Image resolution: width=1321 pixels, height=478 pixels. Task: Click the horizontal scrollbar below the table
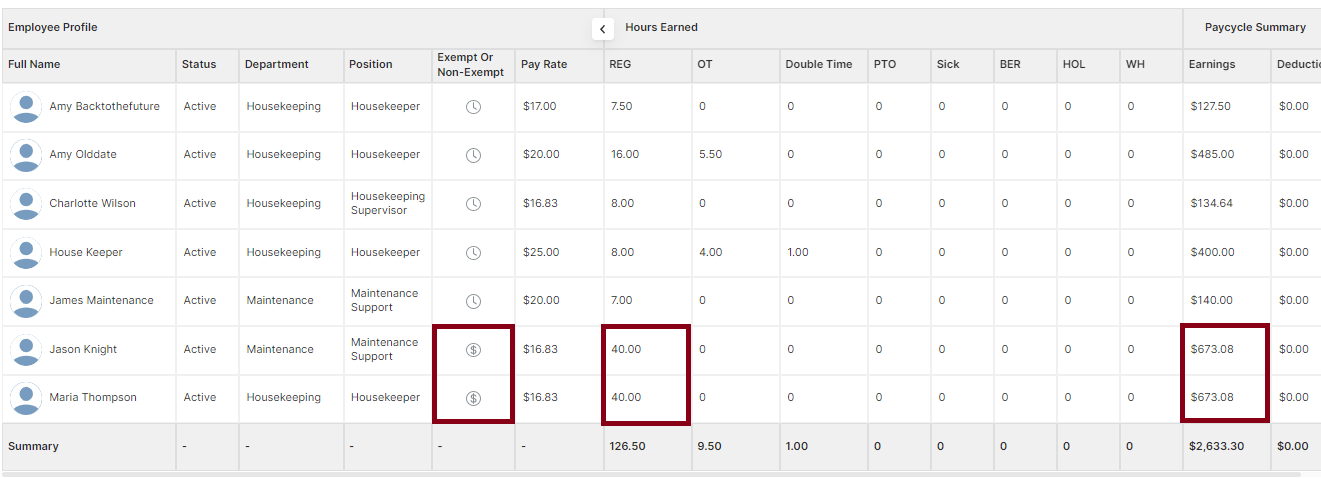651,474
